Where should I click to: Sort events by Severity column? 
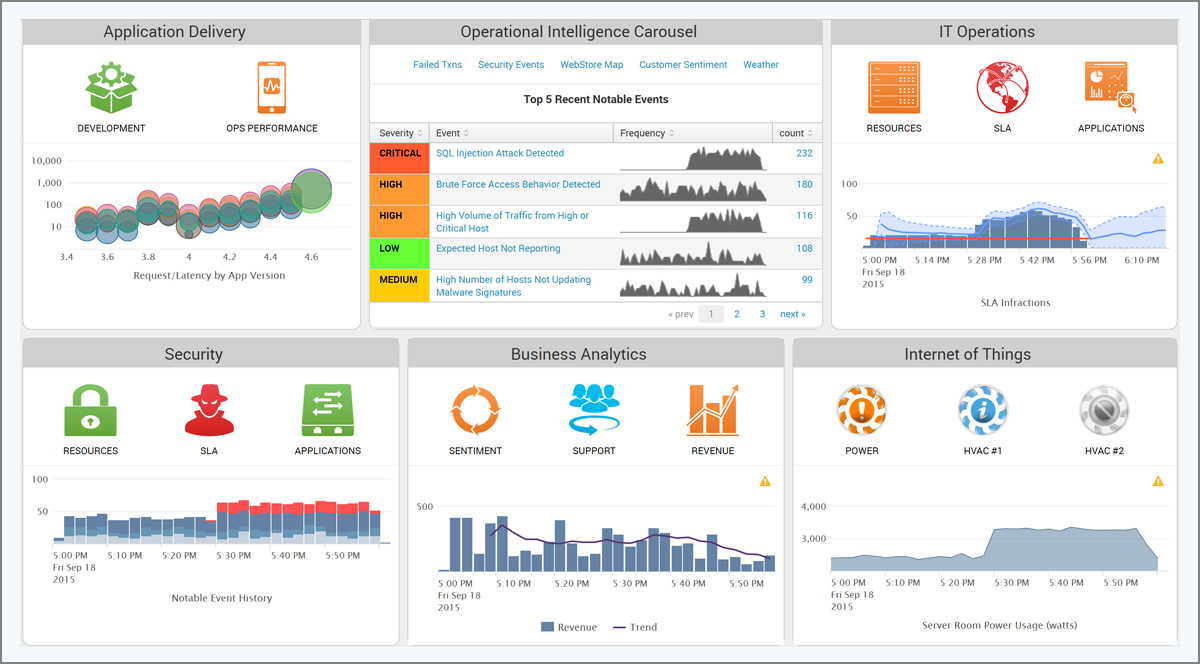coord(398,132)
